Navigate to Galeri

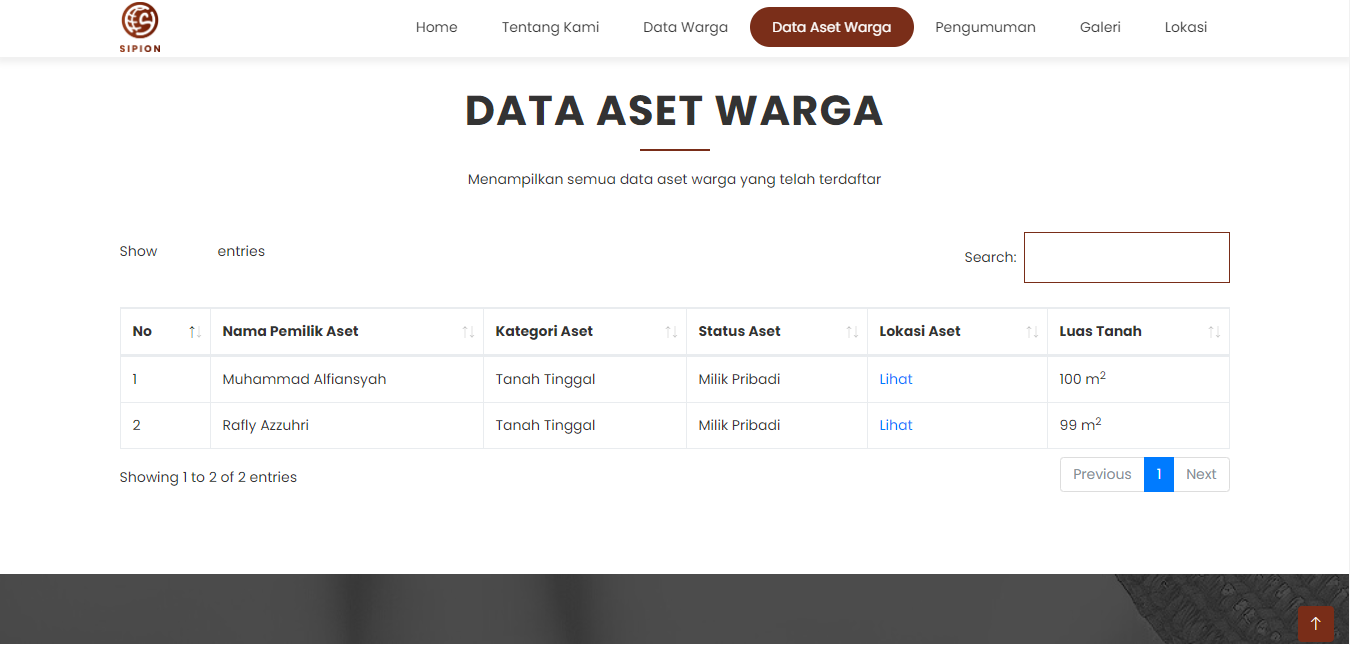(1100, 27)
